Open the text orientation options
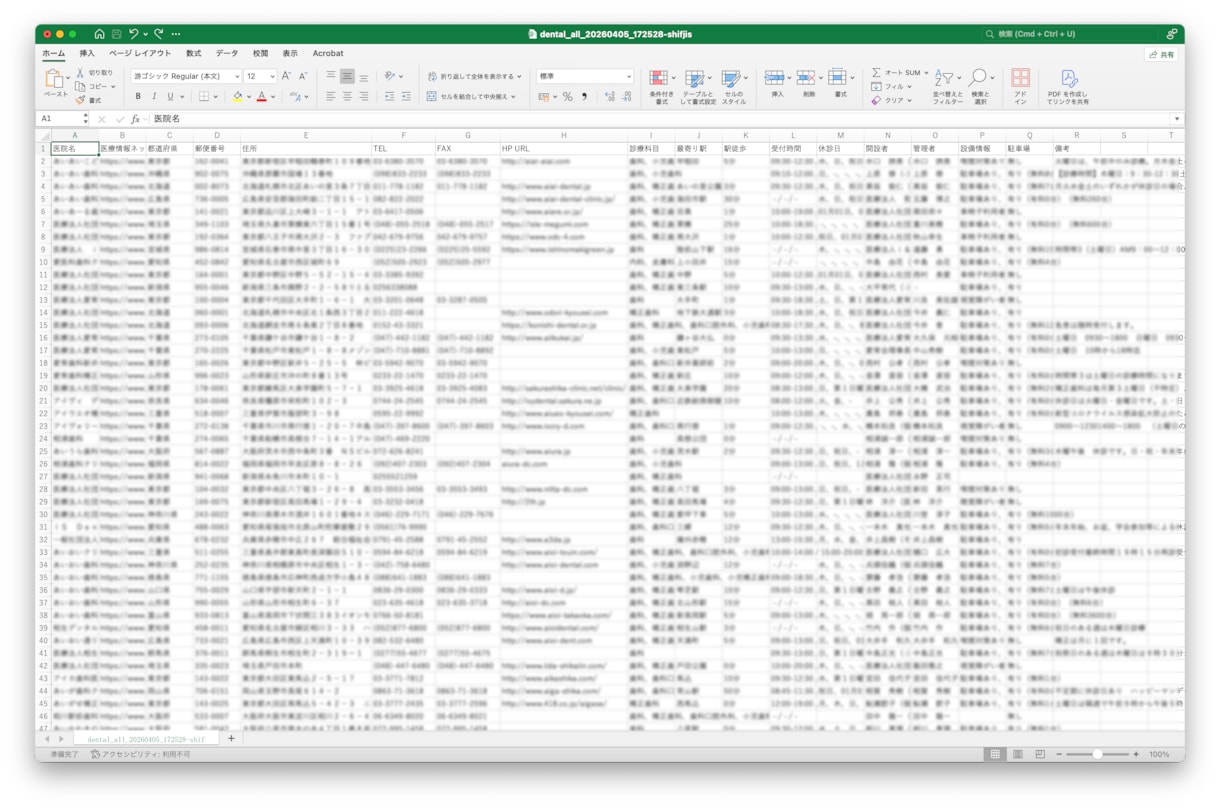Image resolution: width=1220 pixels, height=808 pixels. [x=393, y=76]
